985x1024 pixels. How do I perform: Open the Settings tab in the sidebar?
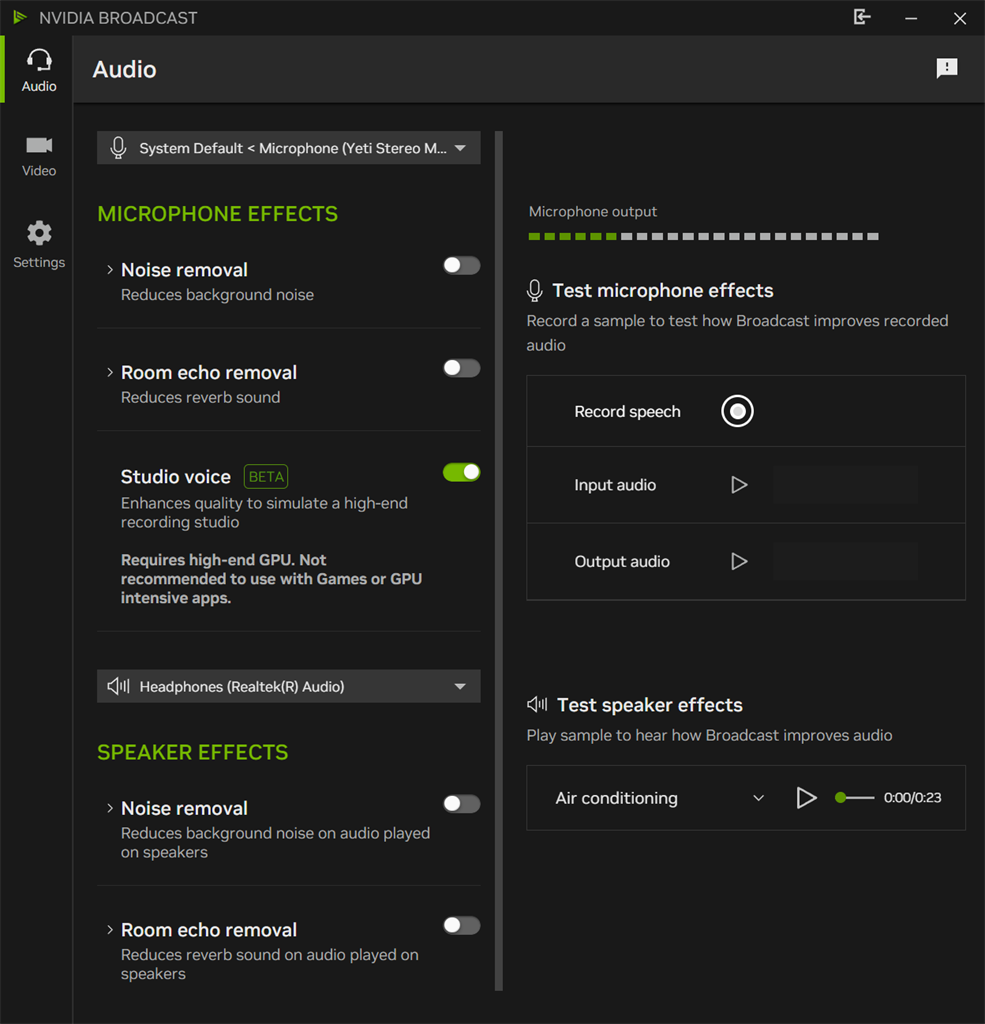39,245
